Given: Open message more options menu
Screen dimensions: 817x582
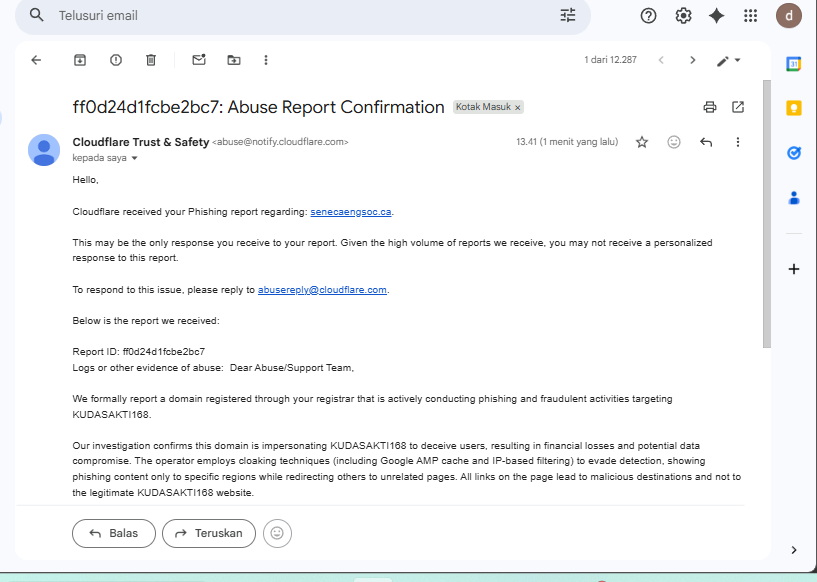Looking at the screenshot, I should click(737, 142).
